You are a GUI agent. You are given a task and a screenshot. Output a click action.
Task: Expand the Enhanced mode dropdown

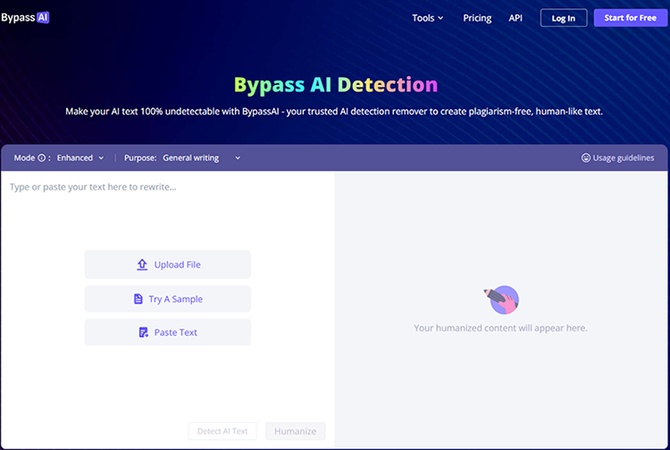(x=80, y=158)
